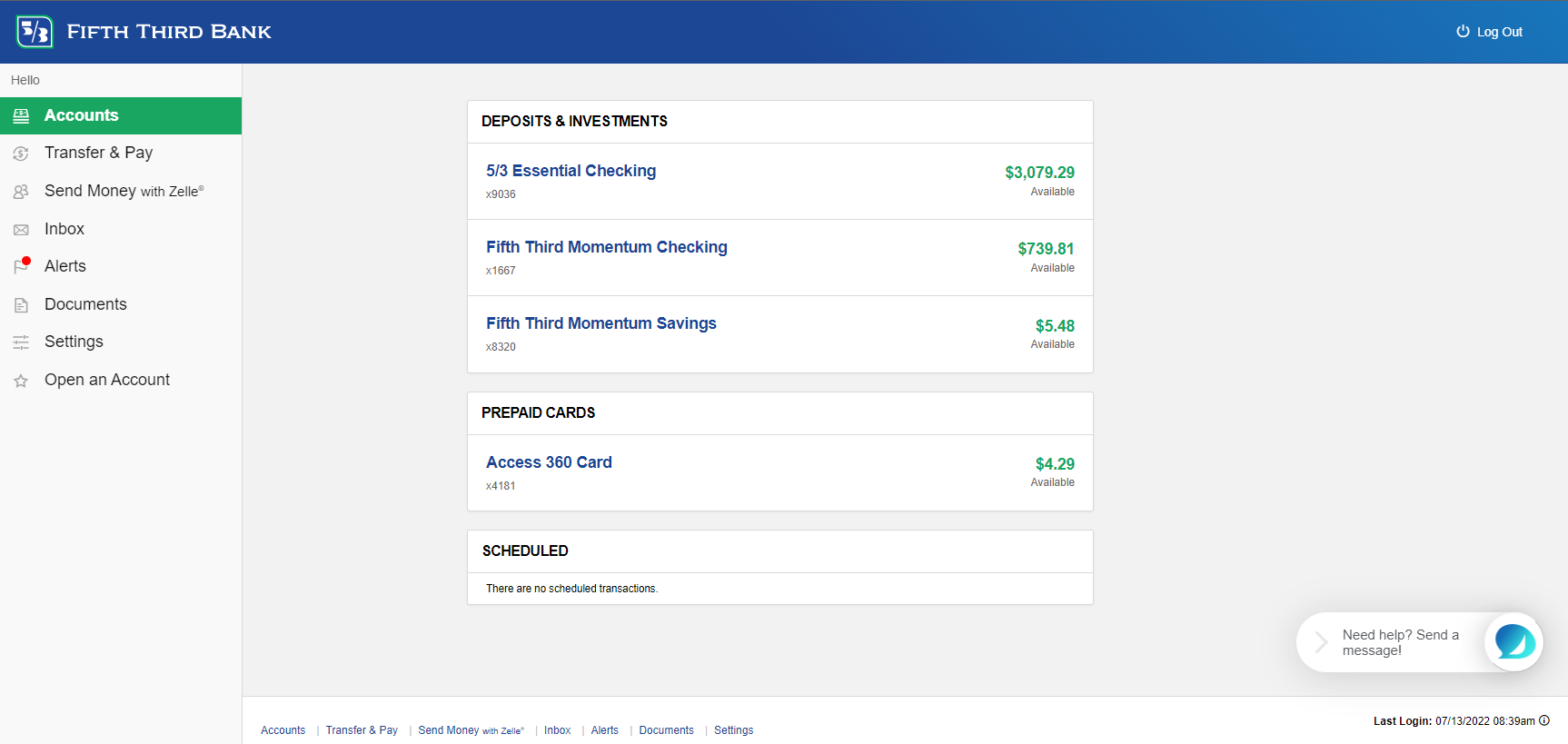Click the Deposits & Investments heading
Viewport: 1568px width, 744px height.
pyautogui.click(x=574, y=121)
